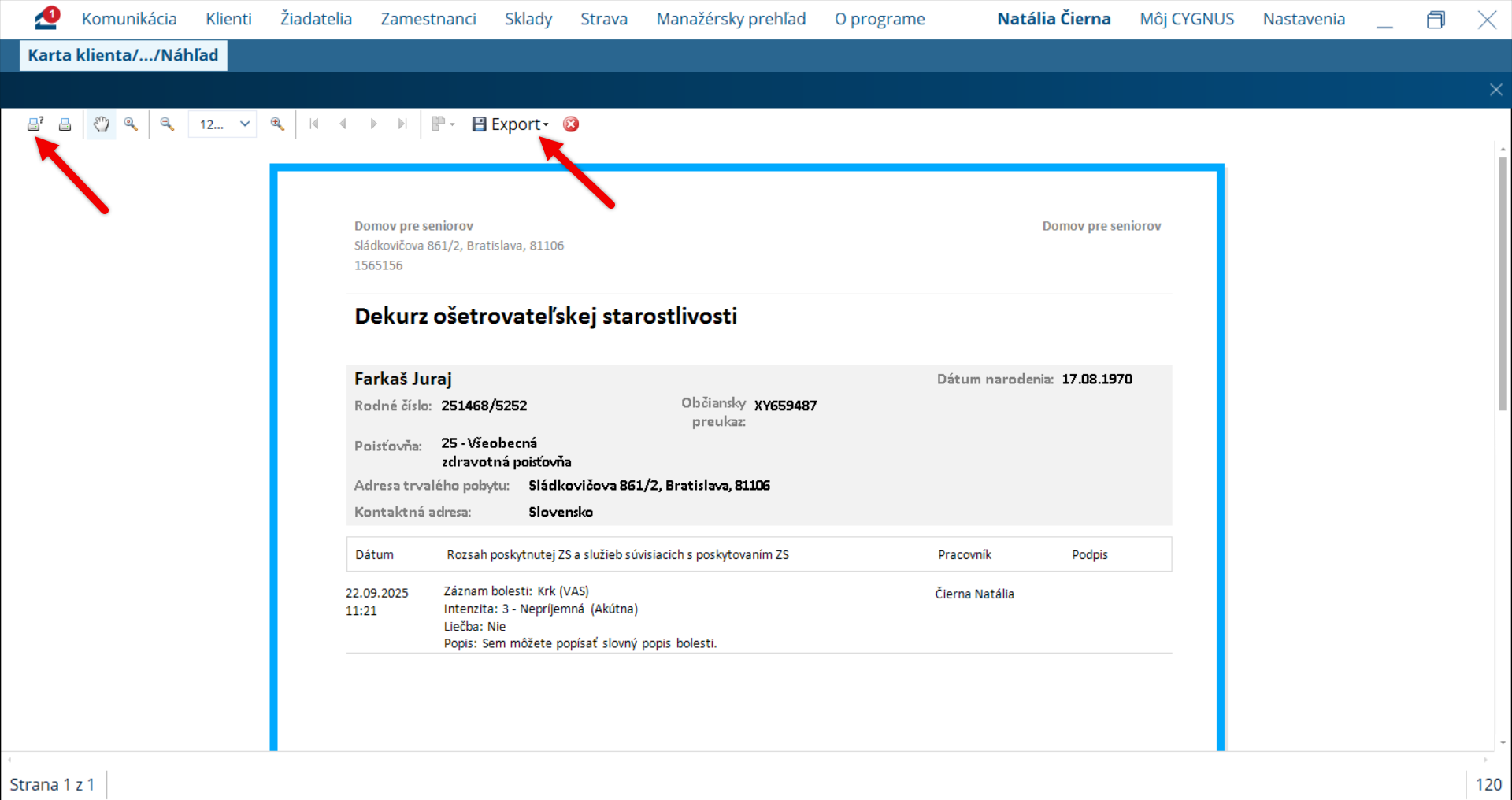Open the O programe menu
The width and height of the screenshot is (1512, 800).
880,19
